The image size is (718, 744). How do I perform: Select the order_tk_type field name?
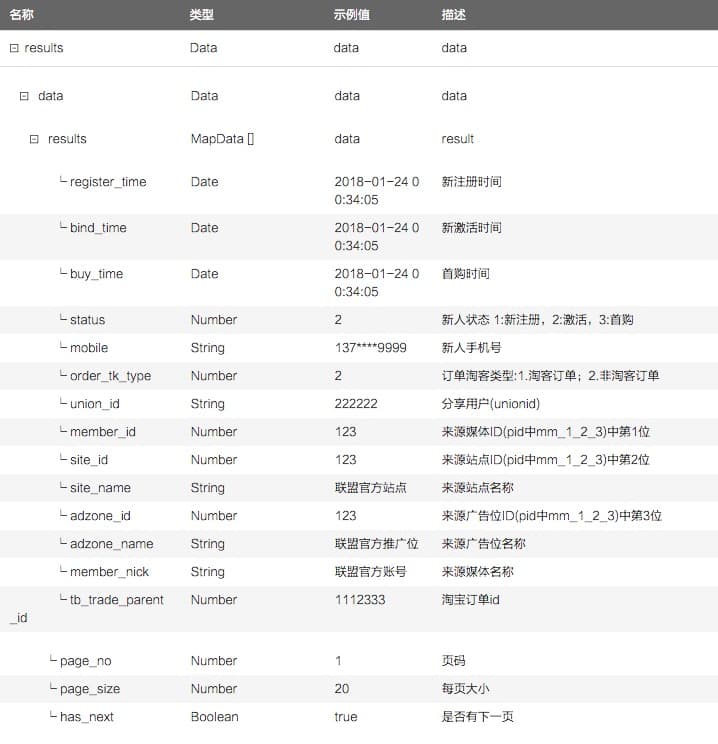[110, 376]
